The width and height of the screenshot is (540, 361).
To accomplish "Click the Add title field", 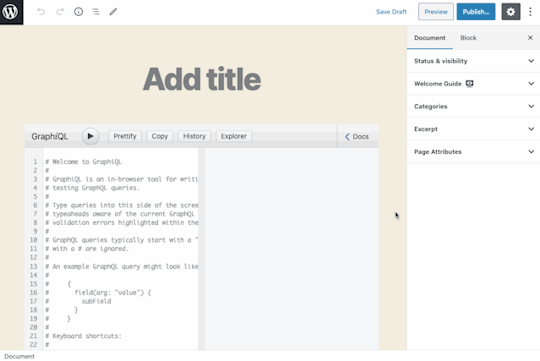I will click(x=202, y=79).
